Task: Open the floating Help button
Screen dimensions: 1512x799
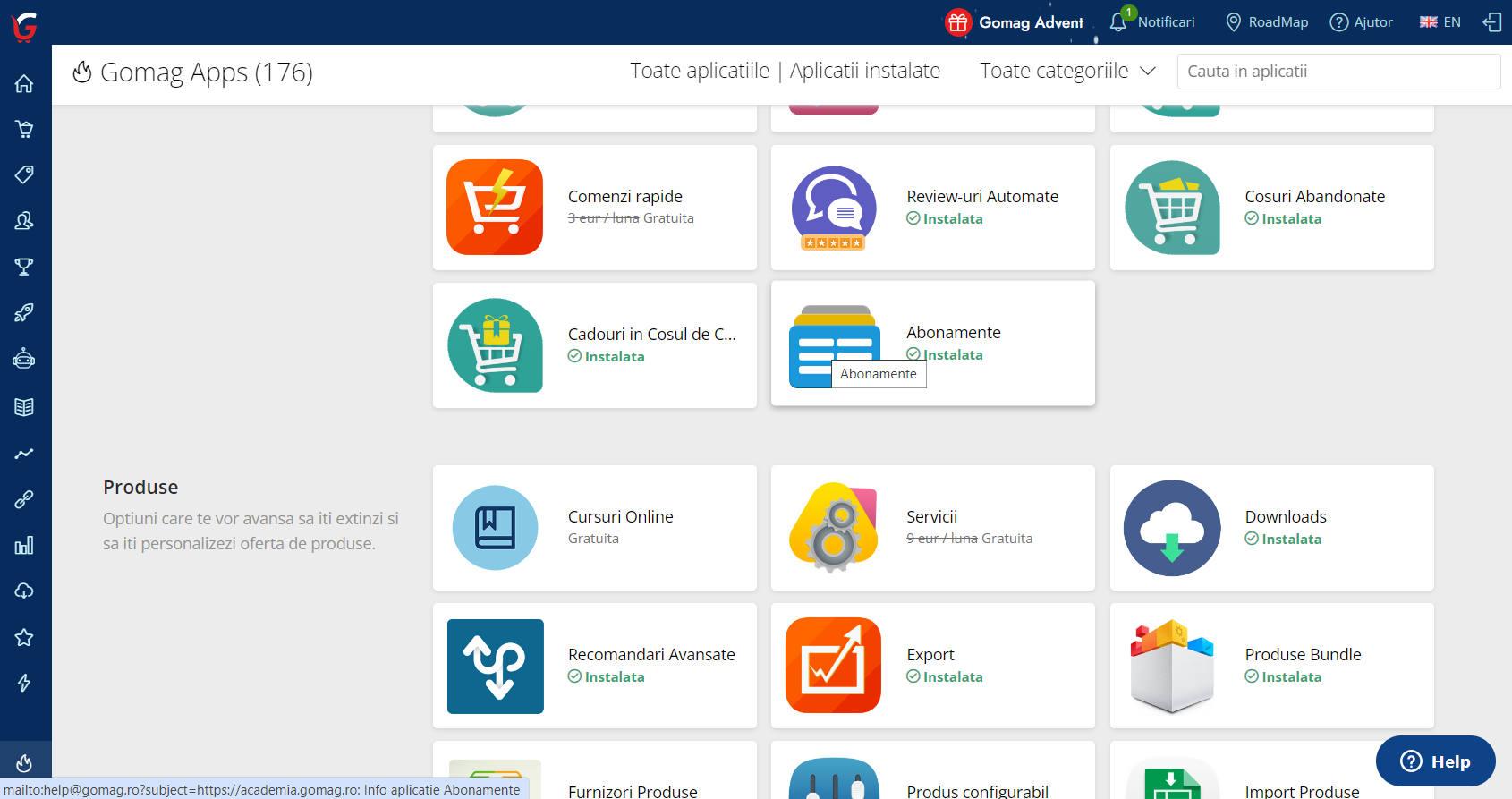Action: click(x=1436, y=761)
